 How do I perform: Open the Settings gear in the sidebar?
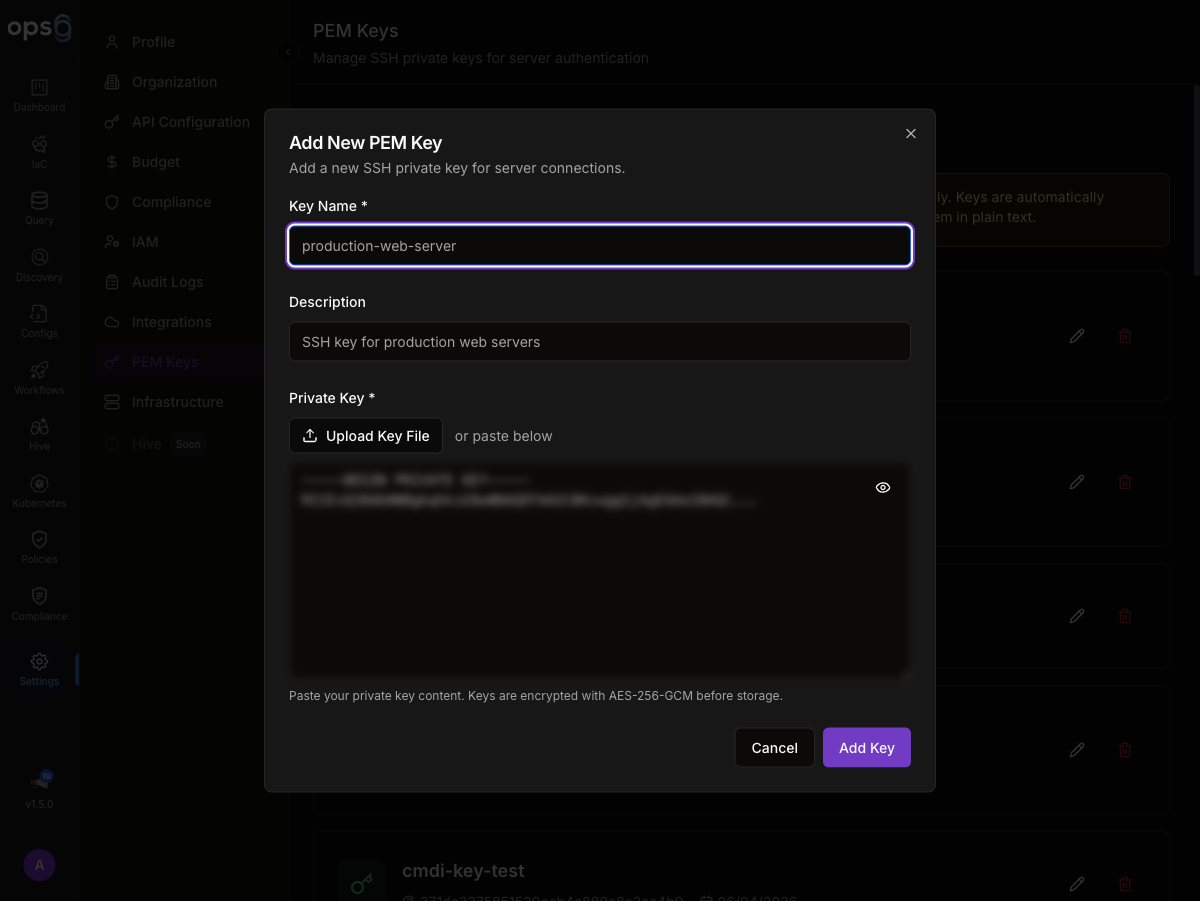tap(38, 662)
